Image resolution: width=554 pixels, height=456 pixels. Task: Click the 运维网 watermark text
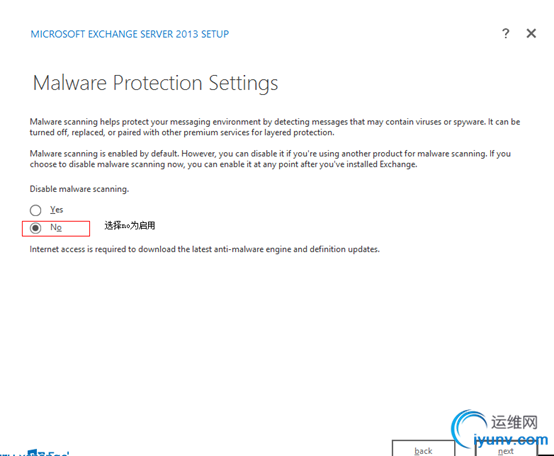tap(514, 422)
